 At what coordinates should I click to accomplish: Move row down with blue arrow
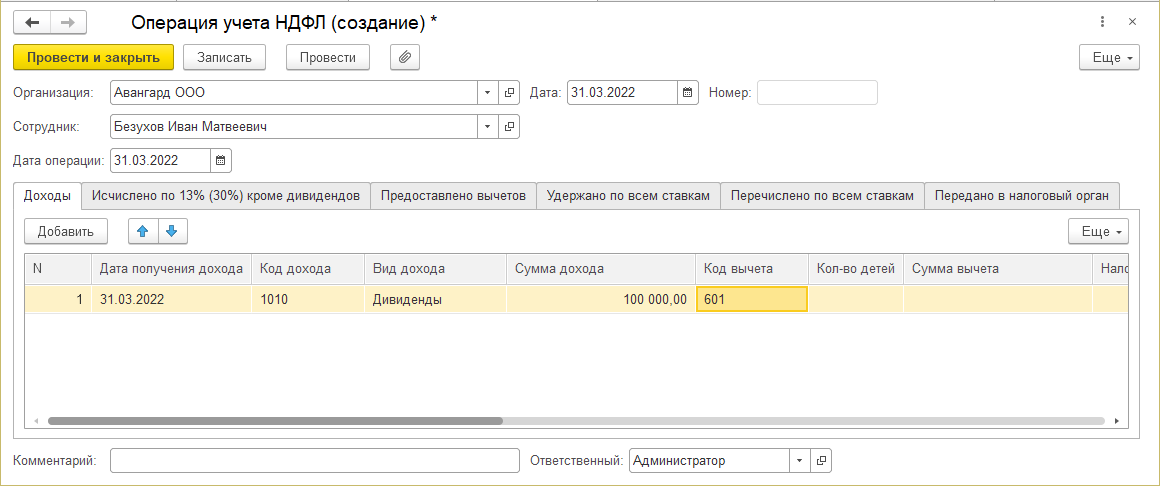[172, 231]
